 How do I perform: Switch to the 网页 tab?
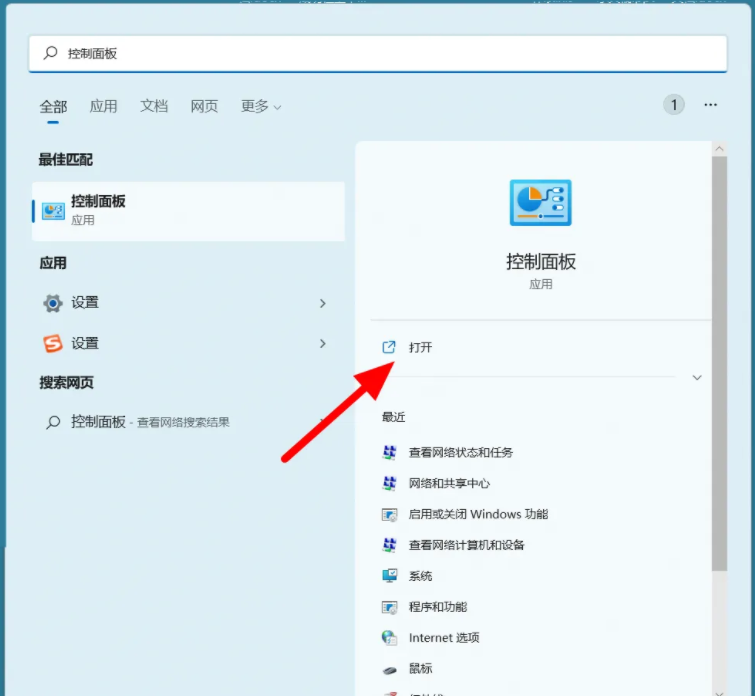[x=204, y=106]
